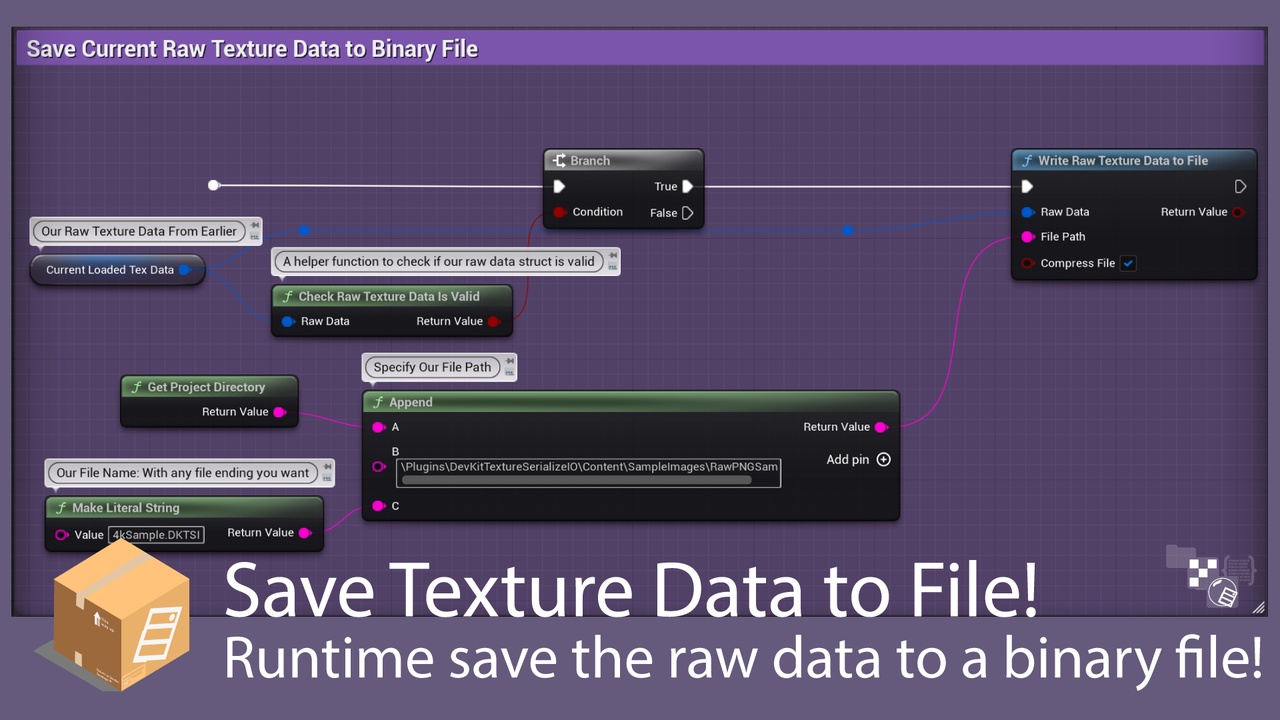1280x720 pixels.
Task: Click the Return Value pin on the Write node
Action: (x=1238, y=212)
